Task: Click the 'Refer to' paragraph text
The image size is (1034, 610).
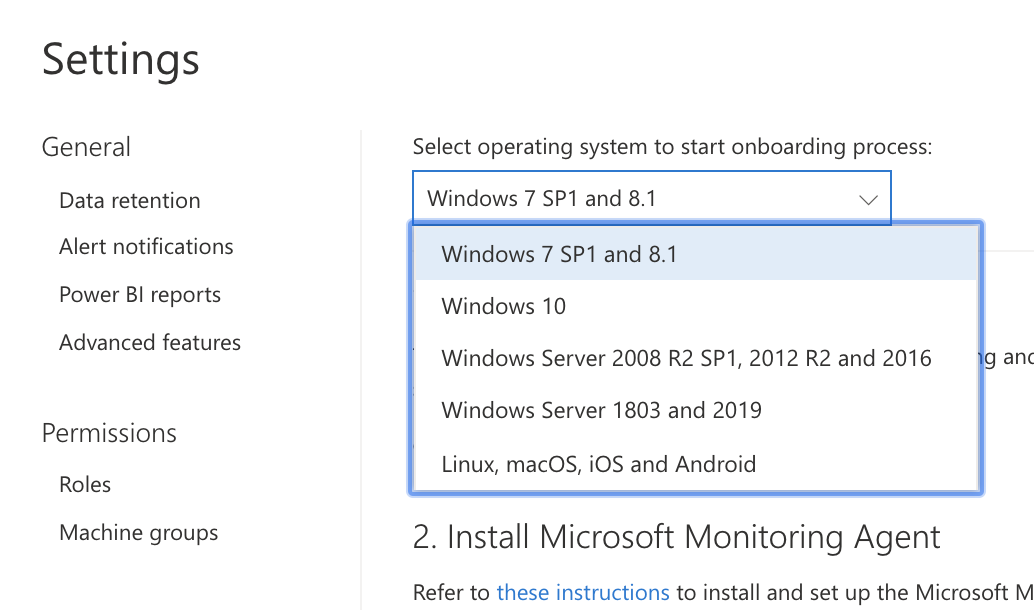Action: tap(452, 593)
